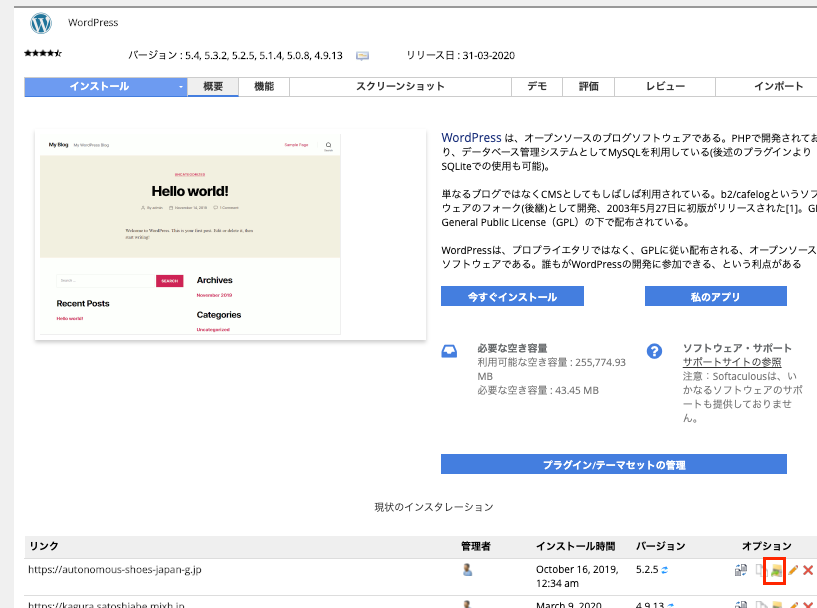Click the blue WordPress link in description

coord(471,138)
